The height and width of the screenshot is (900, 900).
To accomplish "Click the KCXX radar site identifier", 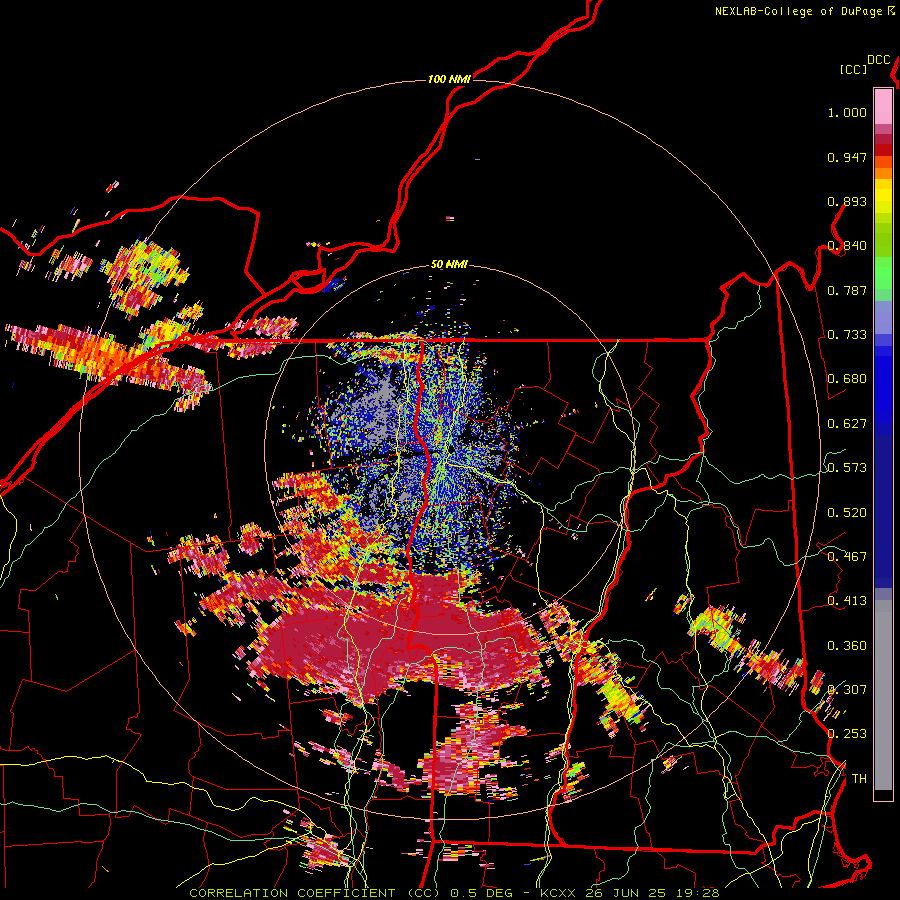I will (557, 893).
